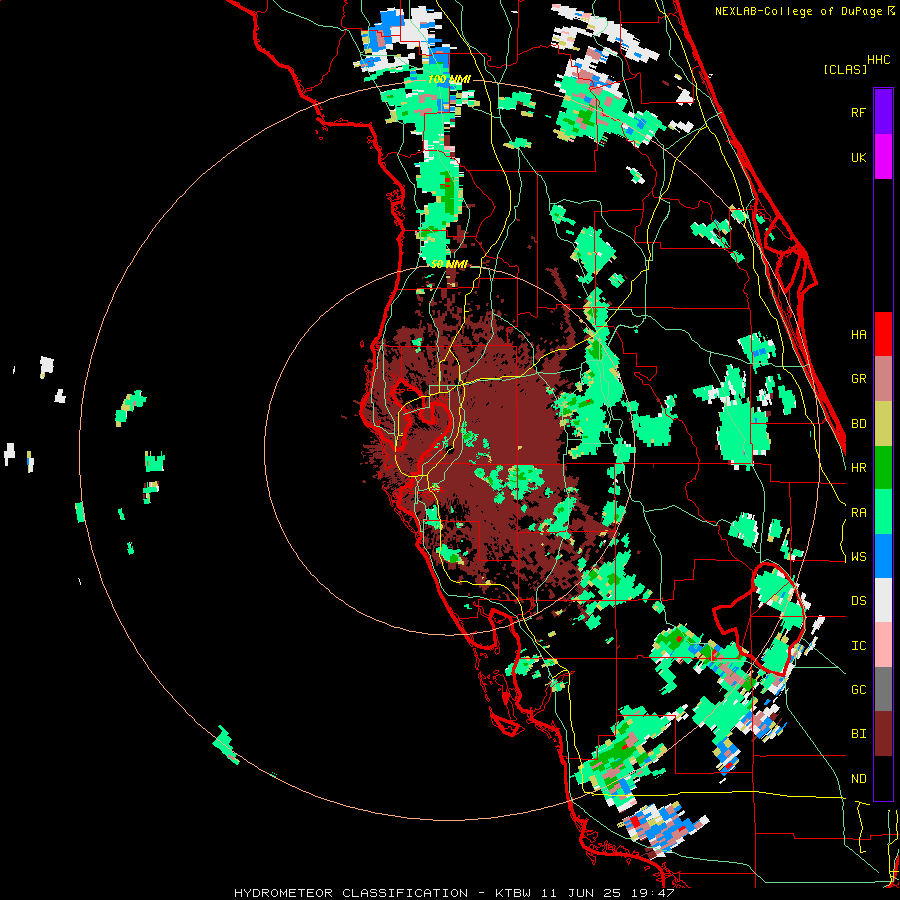Click the DS legend label text
Screen dimensions: 900x900
click(858, 601)
